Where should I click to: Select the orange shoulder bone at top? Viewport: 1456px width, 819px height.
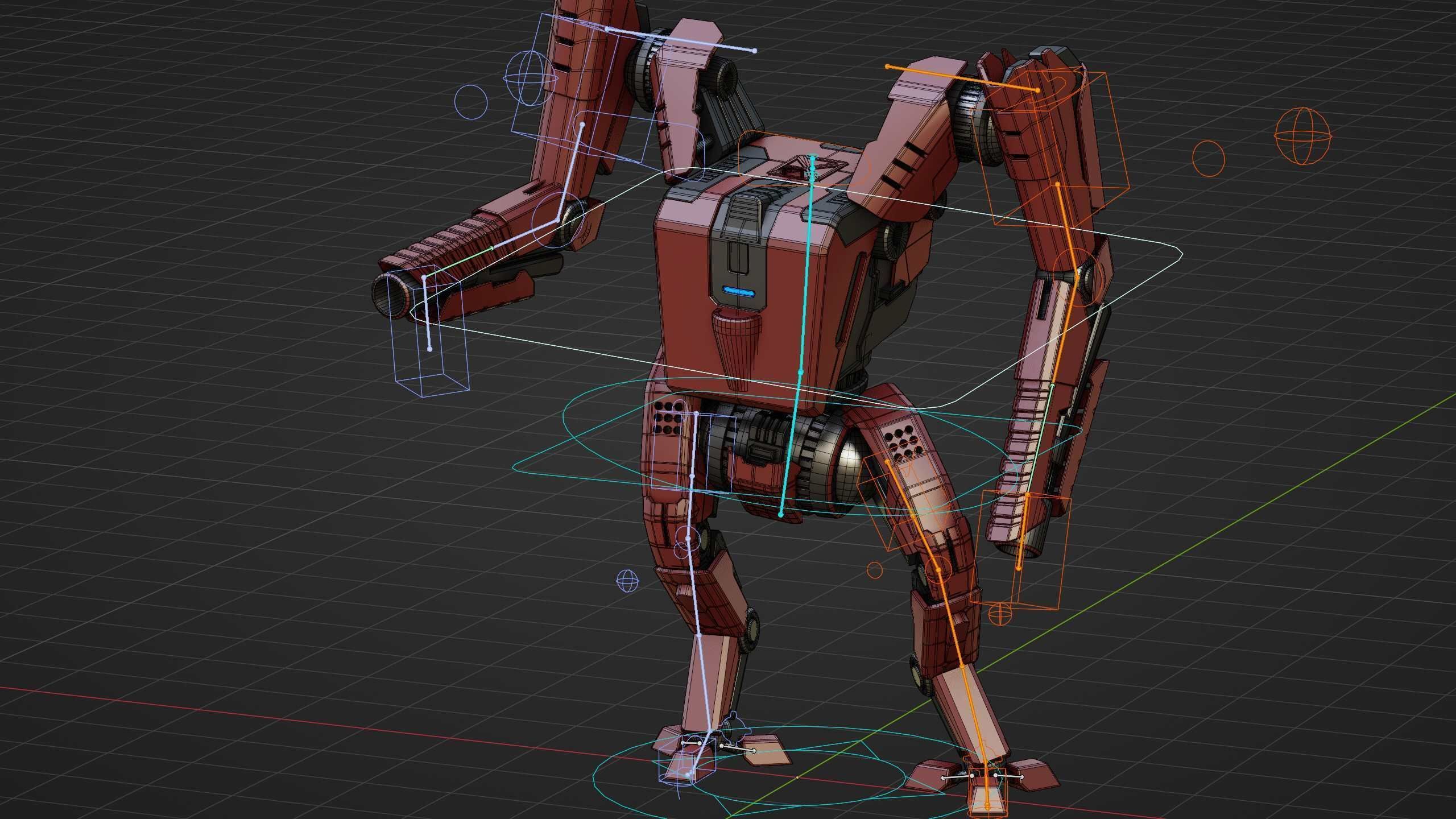click(x=962, y=78)
